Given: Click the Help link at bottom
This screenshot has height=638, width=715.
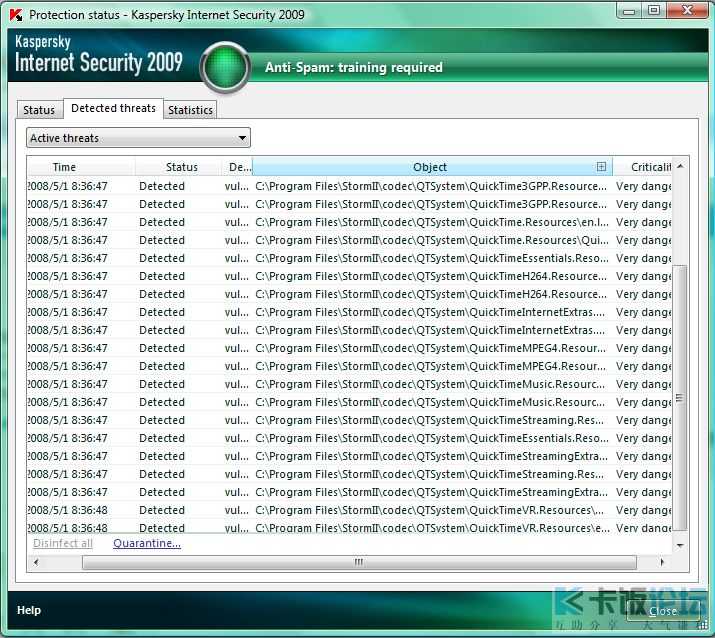Looking at the screenshot, I should [29, 610].
